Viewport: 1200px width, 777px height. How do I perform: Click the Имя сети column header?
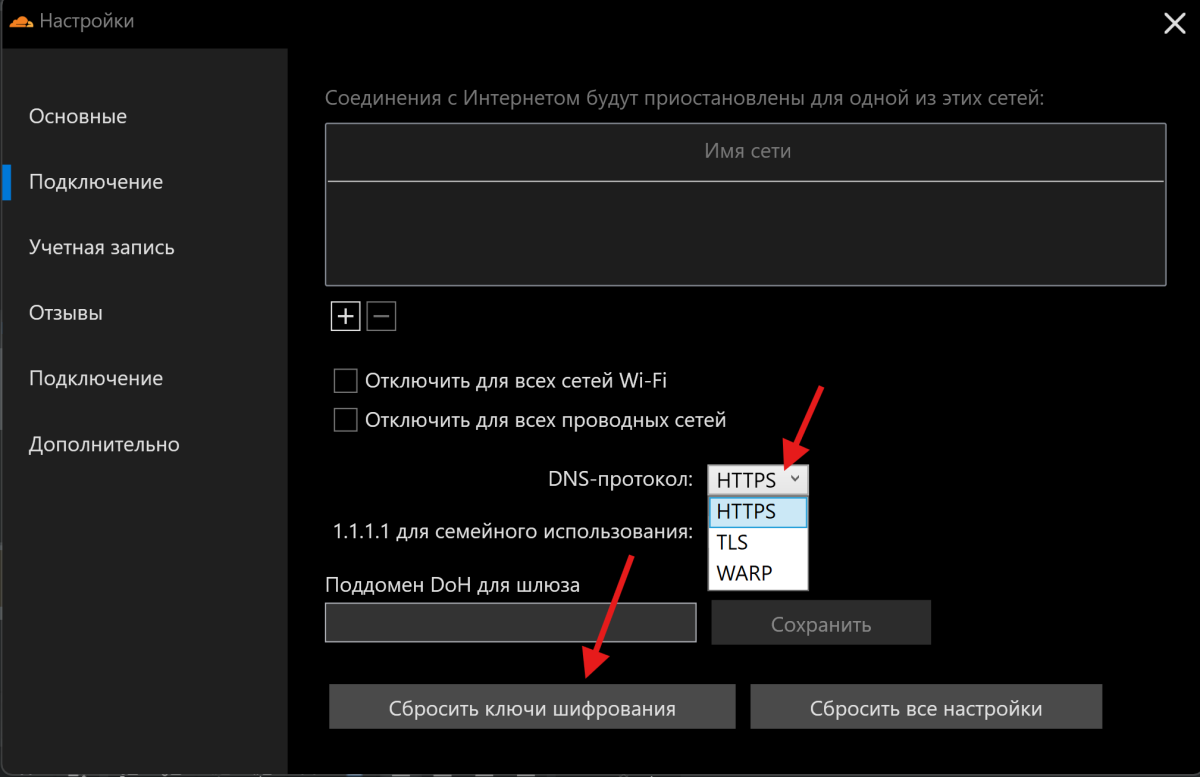click(747, 151)
